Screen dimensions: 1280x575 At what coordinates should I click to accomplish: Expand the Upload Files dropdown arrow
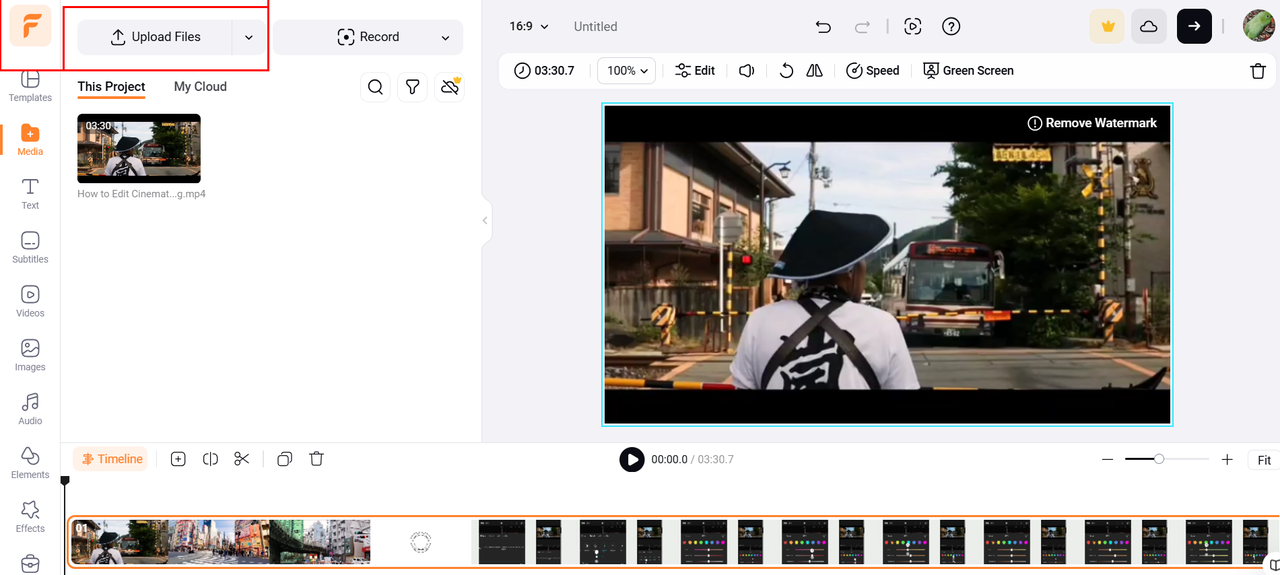tap(249, 37)
